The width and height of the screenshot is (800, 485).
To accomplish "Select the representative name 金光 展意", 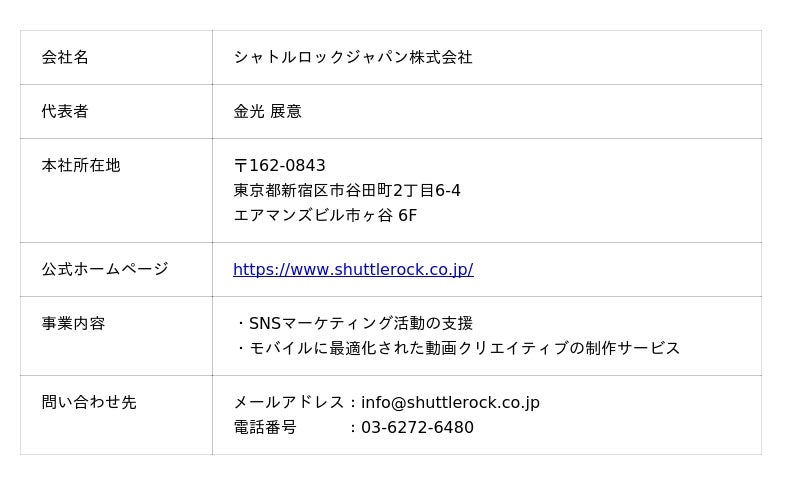I will pos(267,111).
